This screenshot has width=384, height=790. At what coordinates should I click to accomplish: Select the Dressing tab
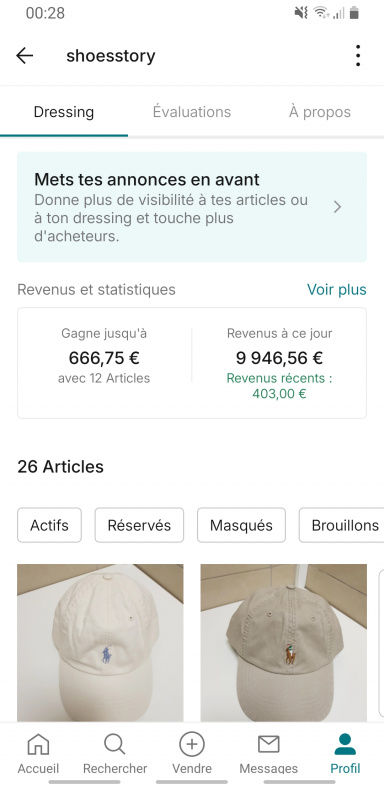click(64, 112)
